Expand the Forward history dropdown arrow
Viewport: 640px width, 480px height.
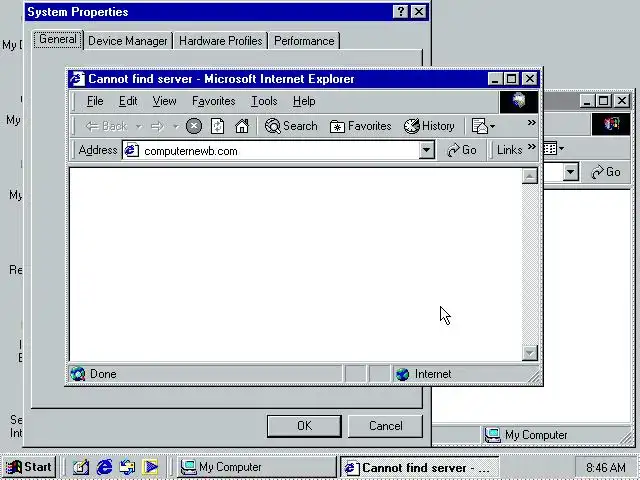click(176, 127)
